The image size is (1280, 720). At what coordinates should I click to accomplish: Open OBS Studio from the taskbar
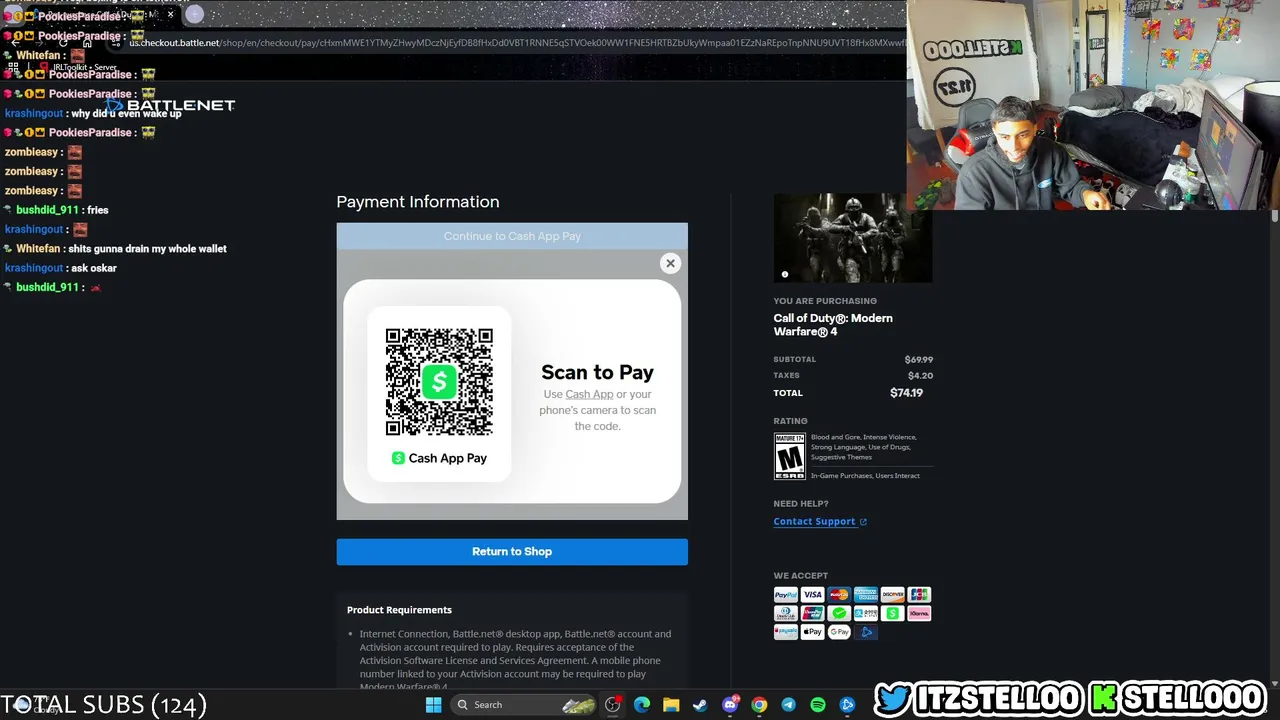coord(613,705)
